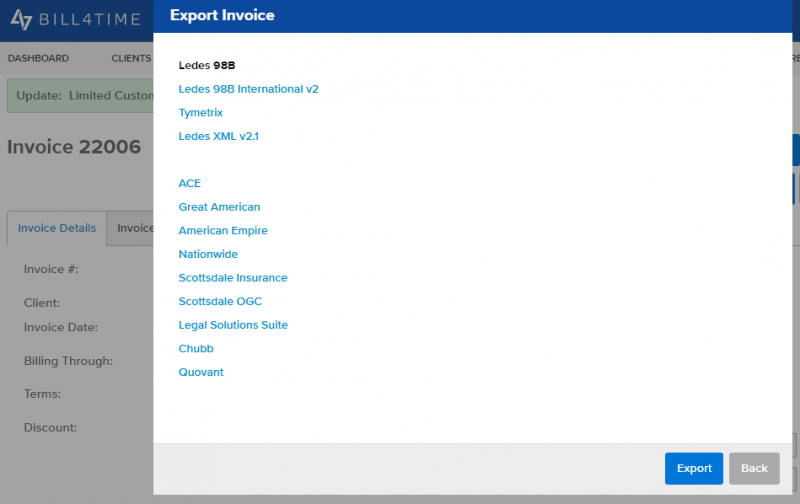Click the Invoice Date: label
800x504 pixels.
[x=61, y=327]
